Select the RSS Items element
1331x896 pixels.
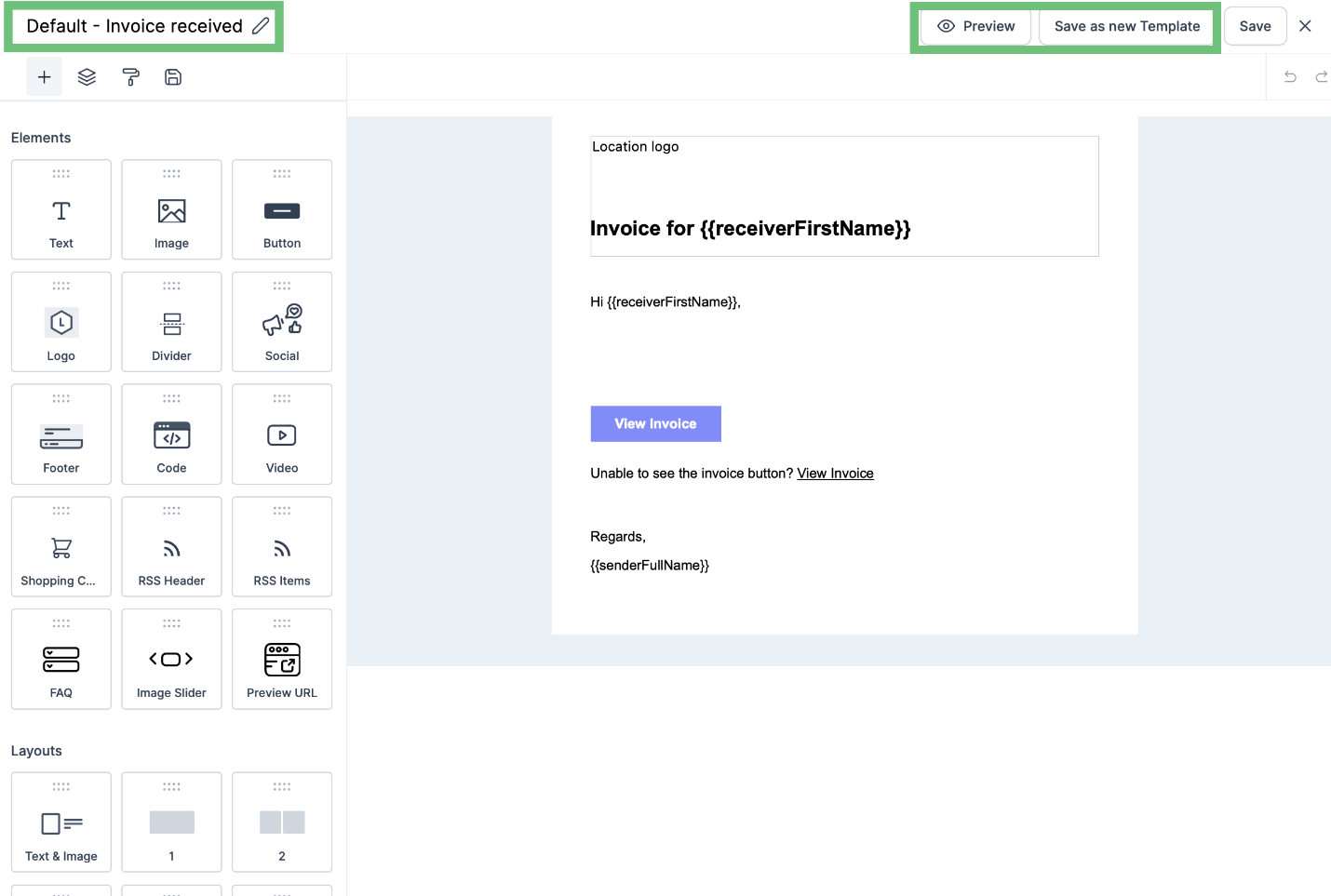tap(282, 547)
